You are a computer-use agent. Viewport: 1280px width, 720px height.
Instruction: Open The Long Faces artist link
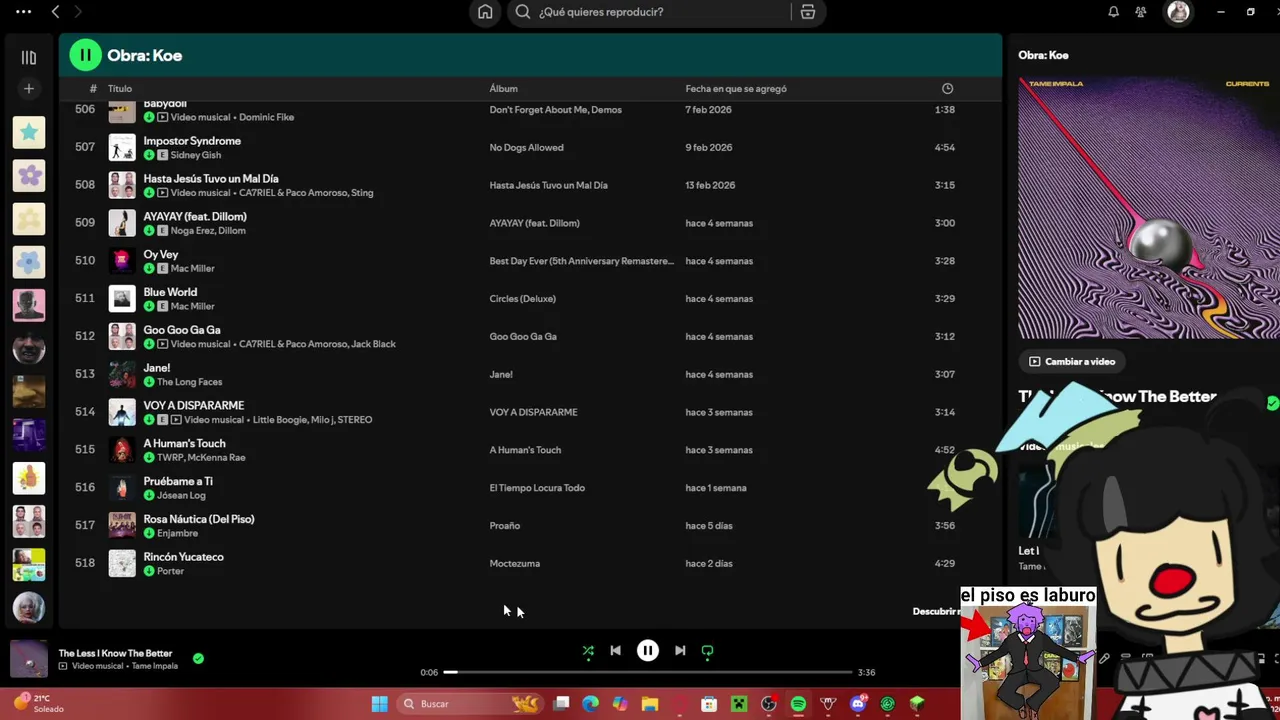[189, 382]
